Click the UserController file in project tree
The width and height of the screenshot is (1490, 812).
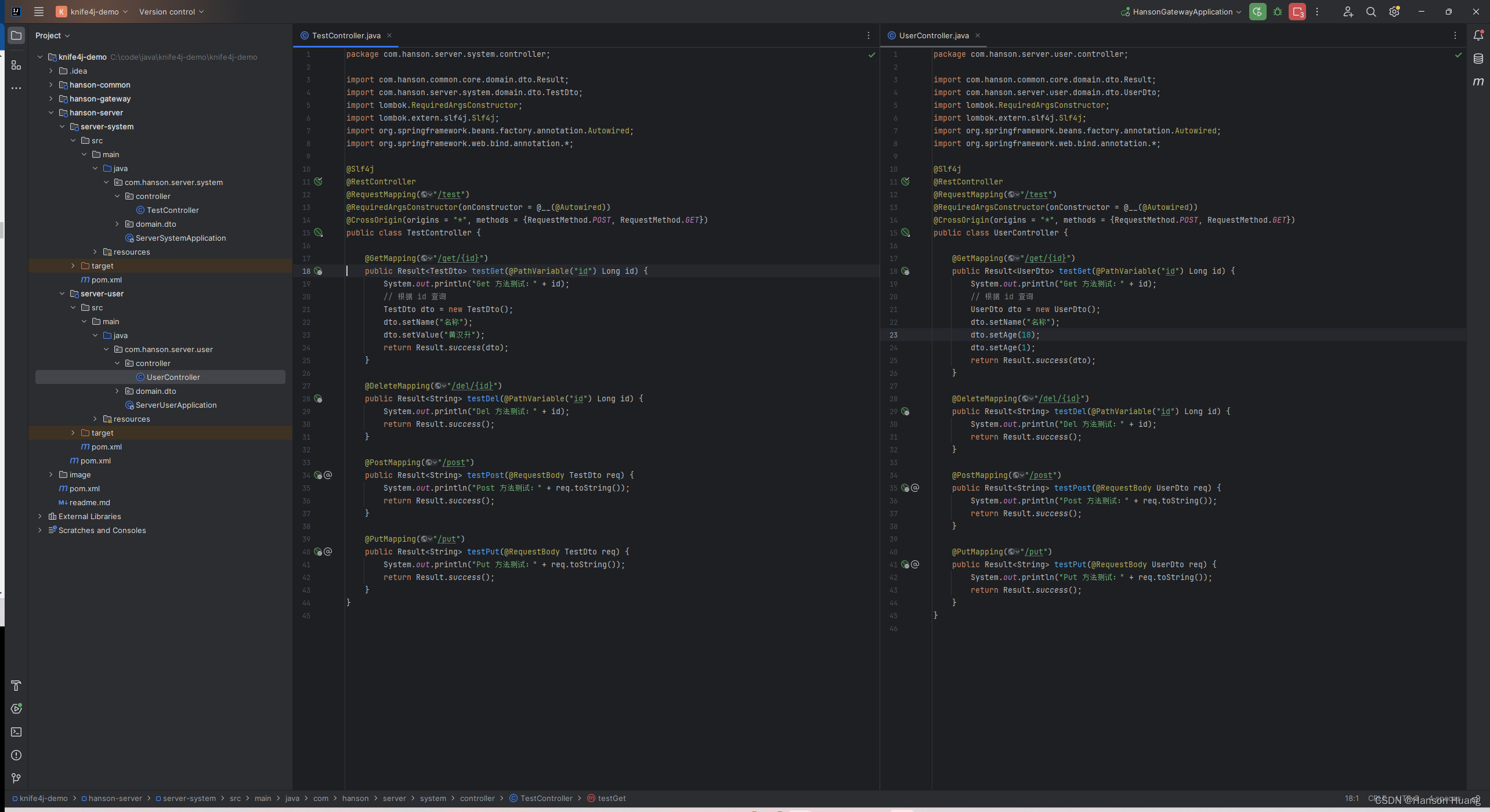(173, 377)
